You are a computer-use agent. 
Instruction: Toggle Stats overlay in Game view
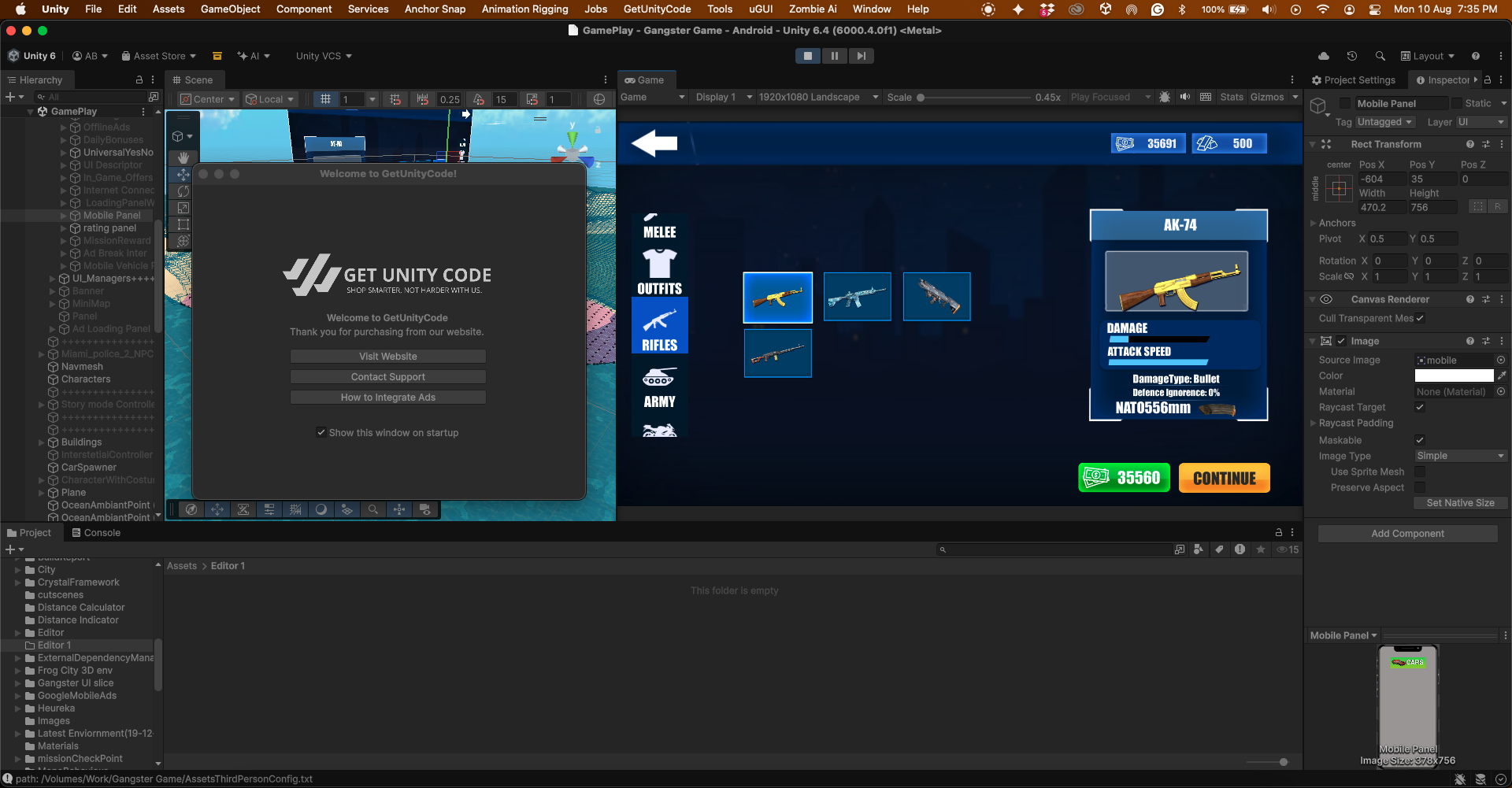tap(1232, 97)
